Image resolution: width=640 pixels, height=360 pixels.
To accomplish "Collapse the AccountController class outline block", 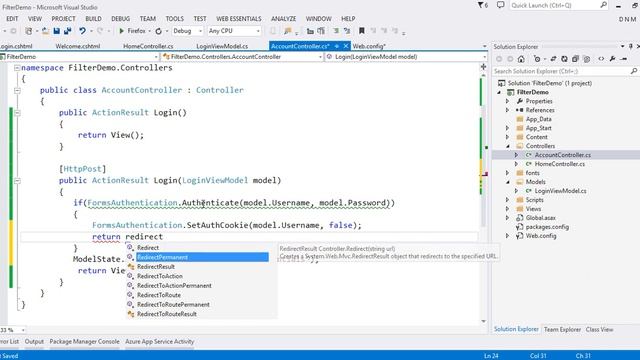I will click(x=17, y=90).
